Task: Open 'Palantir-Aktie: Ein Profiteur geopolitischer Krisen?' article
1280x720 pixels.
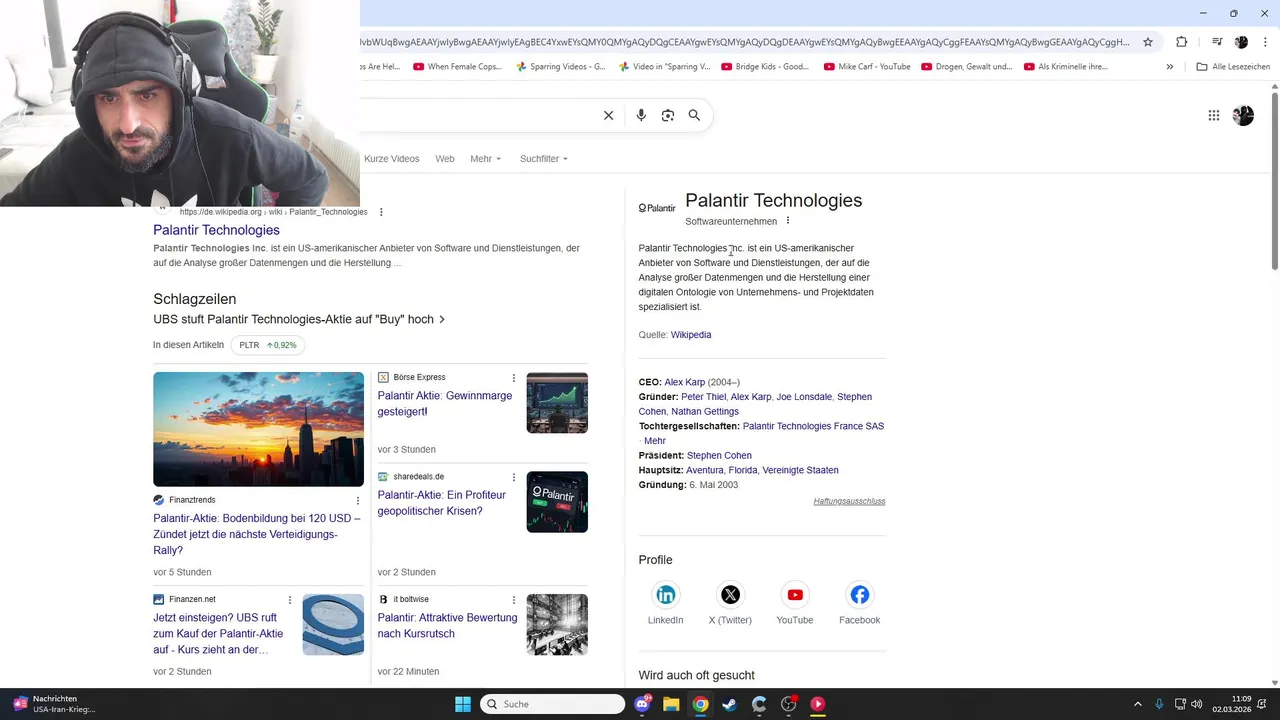Action: pyautogui.click(x=442, y=503)
